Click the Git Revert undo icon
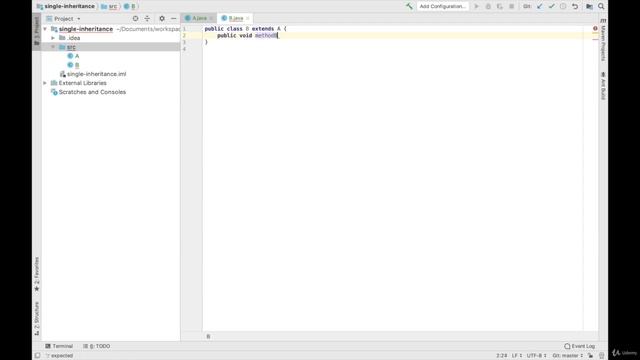Image resolution: width=640 pixels, height=360 pixels. [x=575, y=6]
